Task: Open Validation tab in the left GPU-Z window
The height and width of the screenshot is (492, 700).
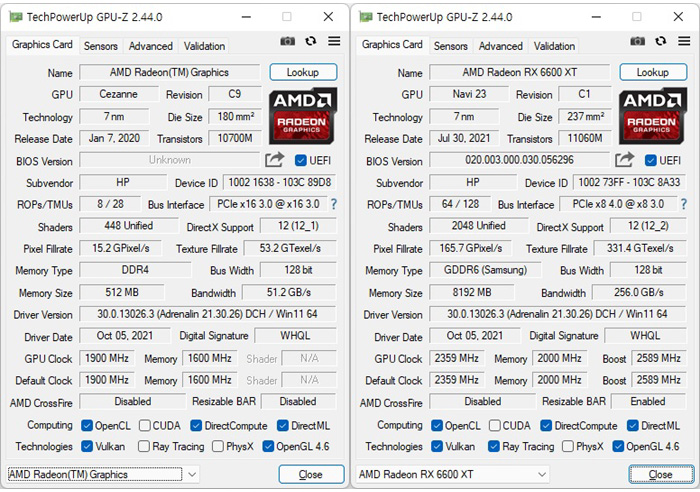Action: coord(204,46)
